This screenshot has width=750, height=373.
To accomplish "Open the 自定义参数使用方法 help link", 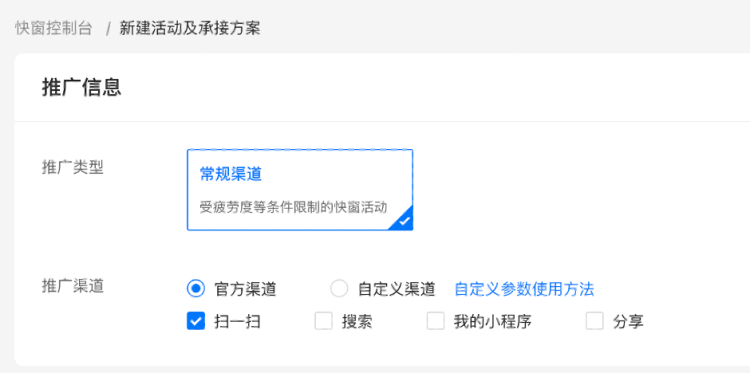I will tap(524, 289).
